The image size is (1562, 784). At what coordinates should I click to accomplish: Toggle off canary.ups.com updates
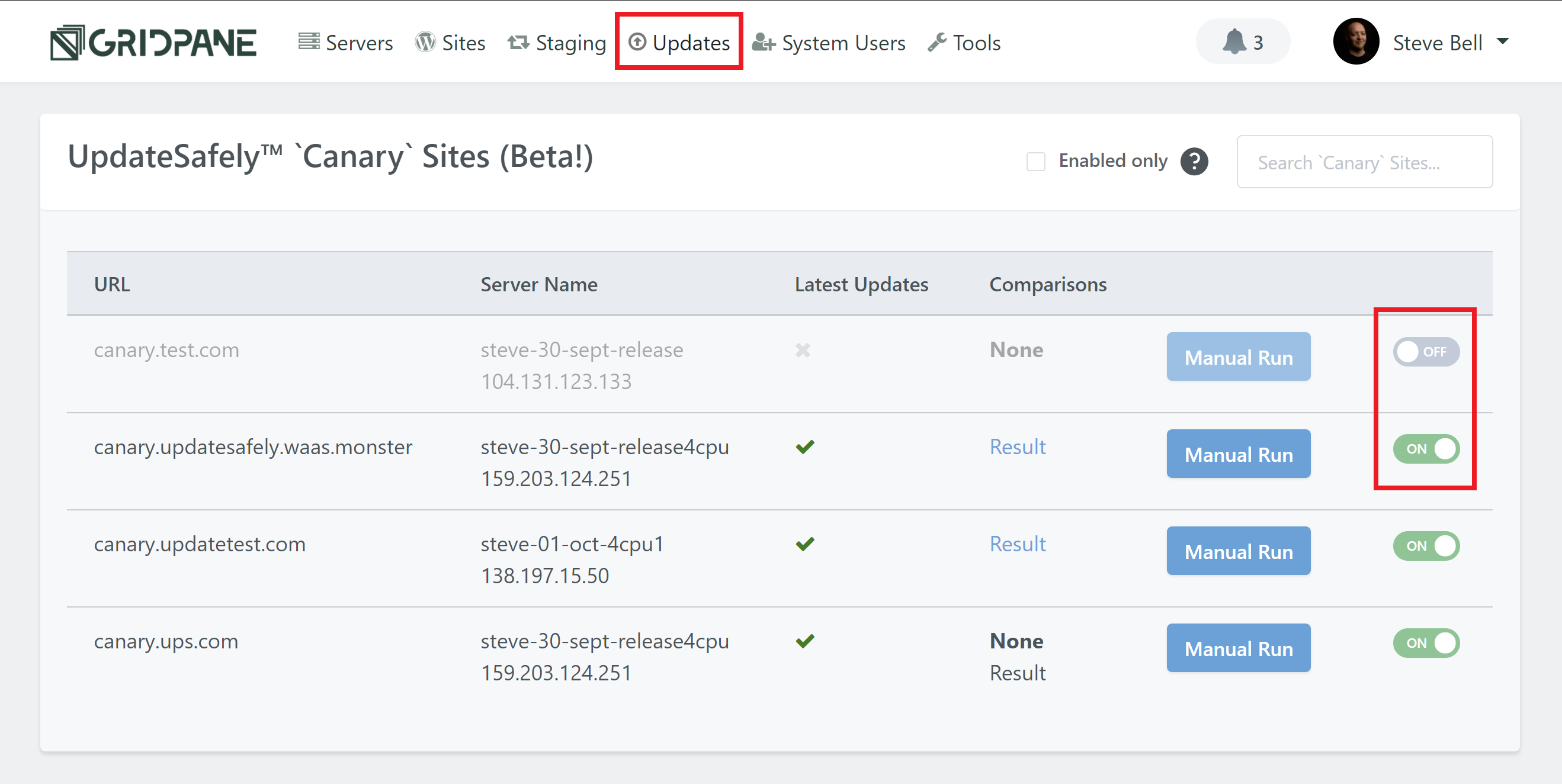pos(1426,642)
